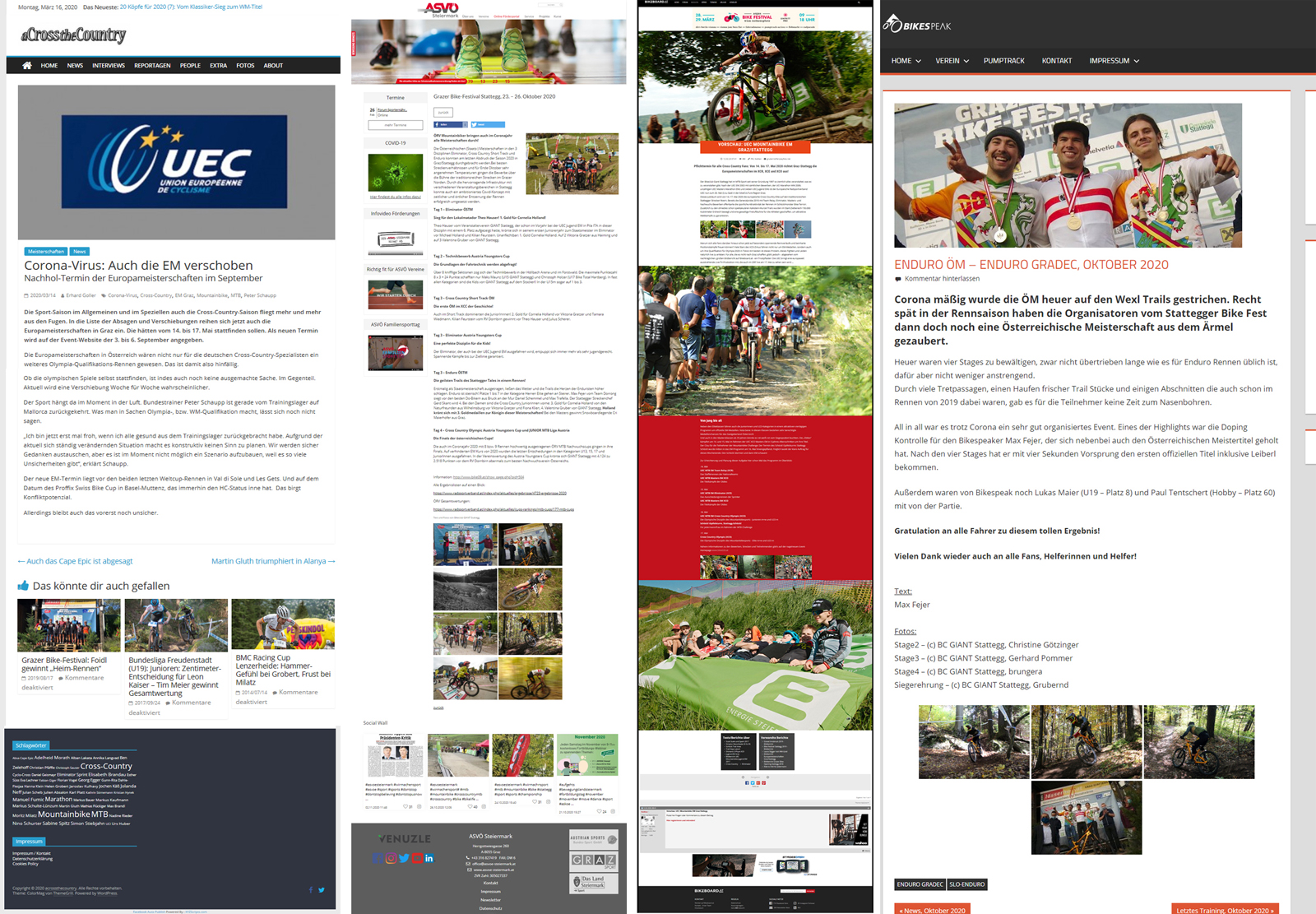Open the IMPRESSUM dropdown in Bikespeak nav
Screen dimensions: 1316x914
[1114, 61]
